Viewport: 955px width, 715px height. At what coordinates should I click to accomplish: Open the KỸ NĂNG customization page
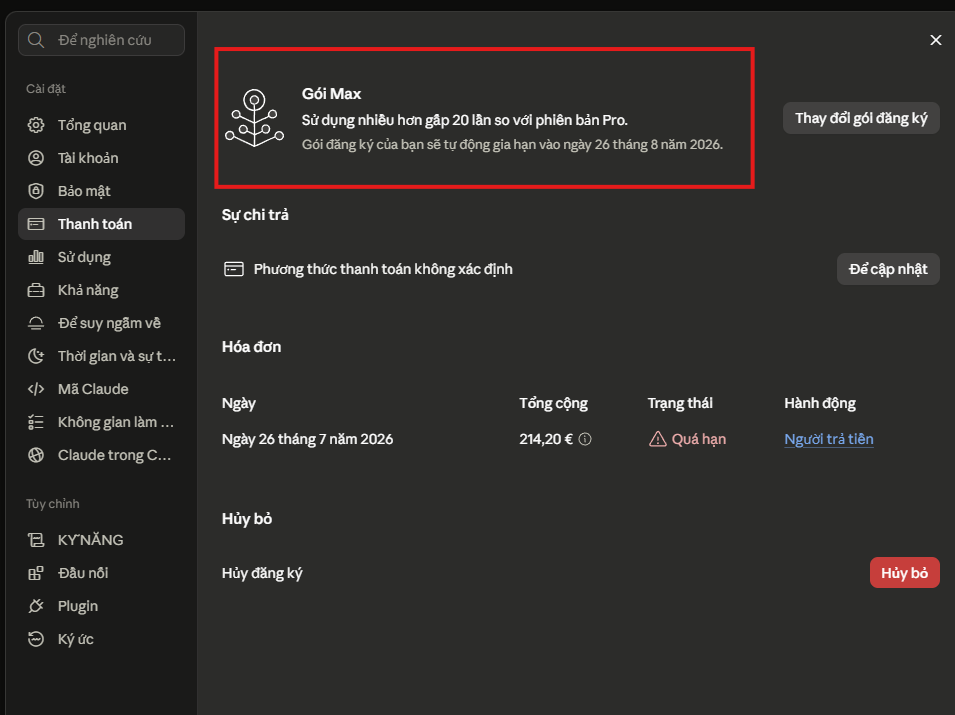coord(101,540)
